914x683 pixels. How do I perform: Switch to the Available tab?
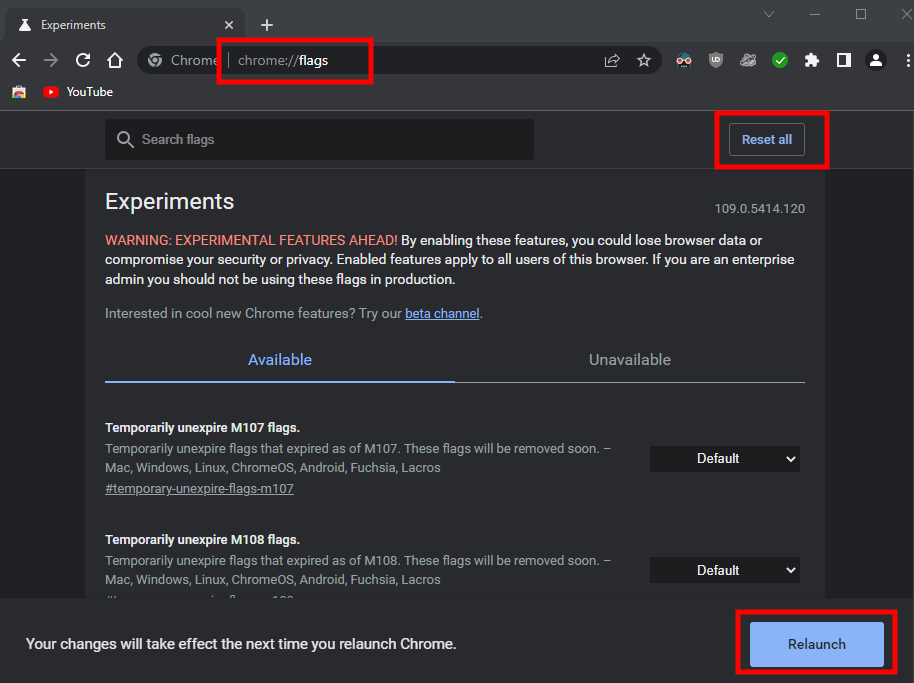[280, 360]
